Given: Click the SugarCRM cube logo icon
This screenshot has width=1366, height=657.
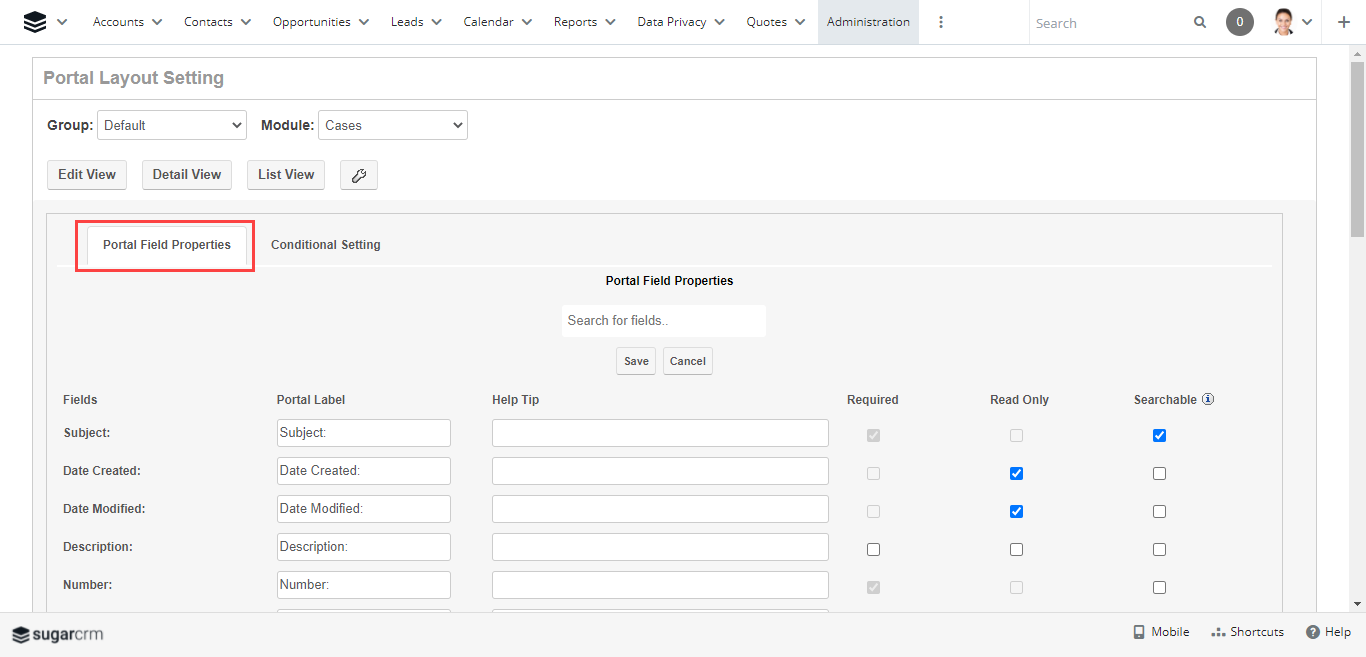Looking at the screenshot, I should click(35, 22).
